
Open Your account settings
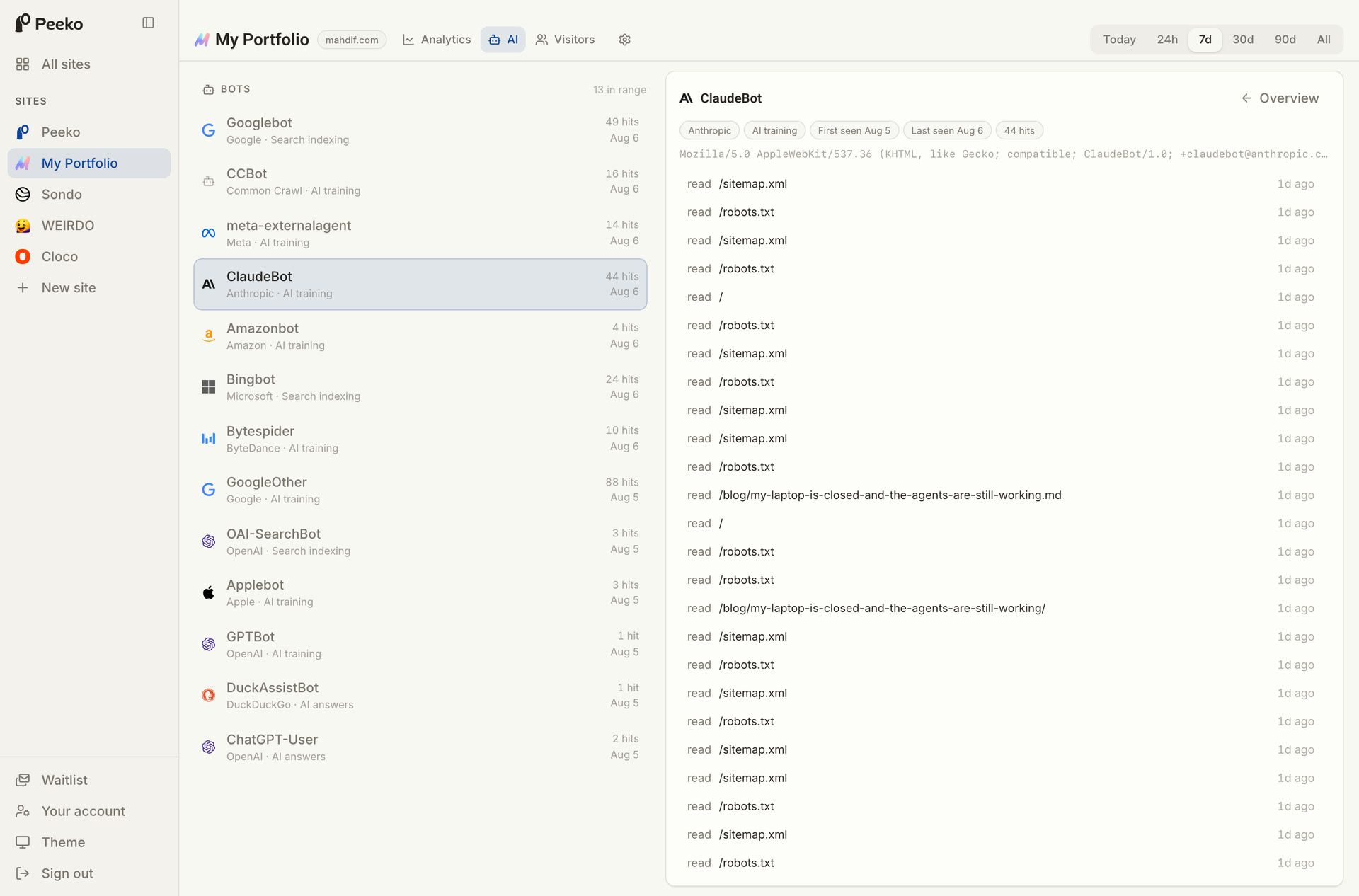pyautogui.click(x=89, y=811)
